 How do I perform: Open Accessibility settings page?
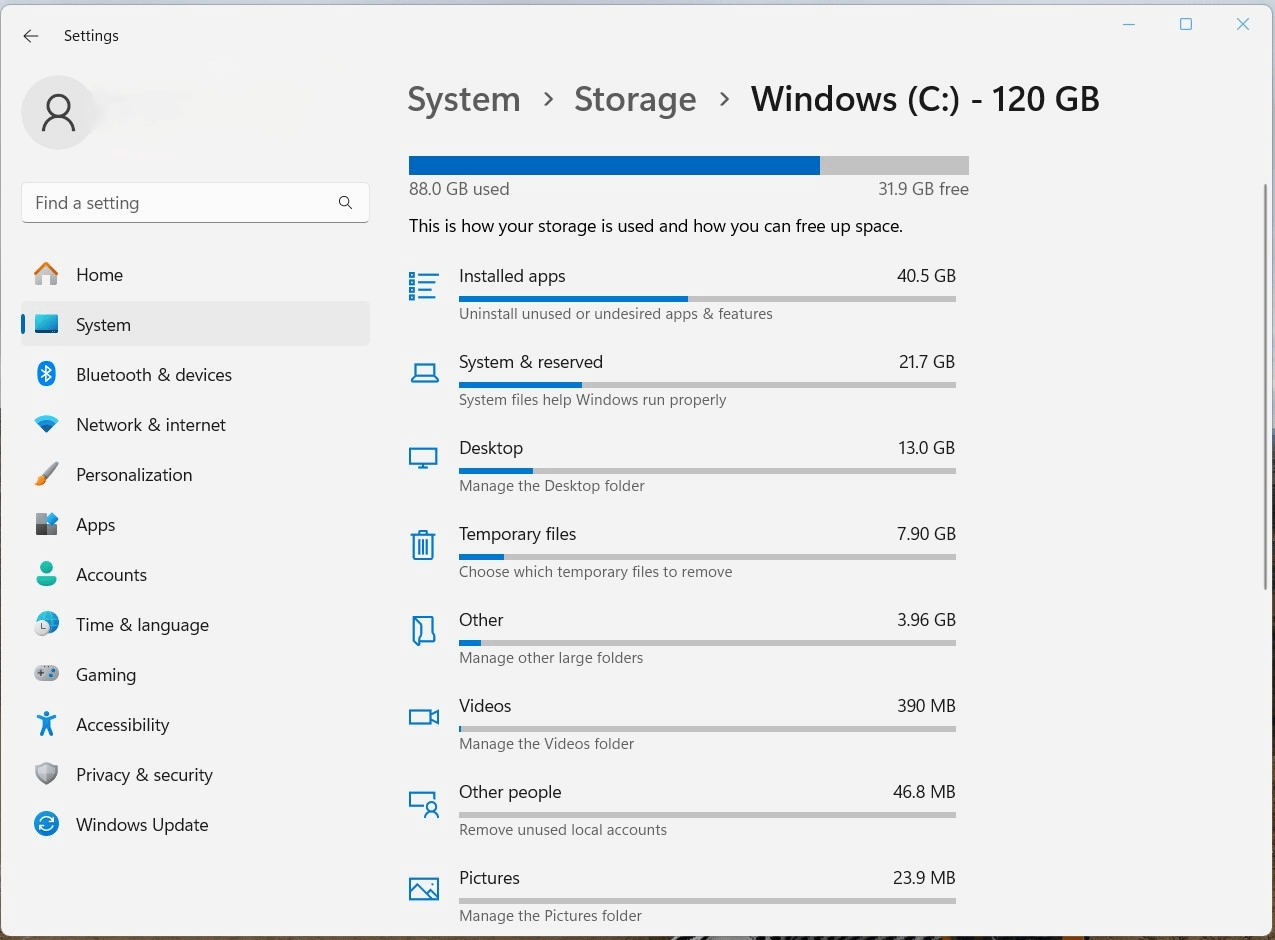122,725
